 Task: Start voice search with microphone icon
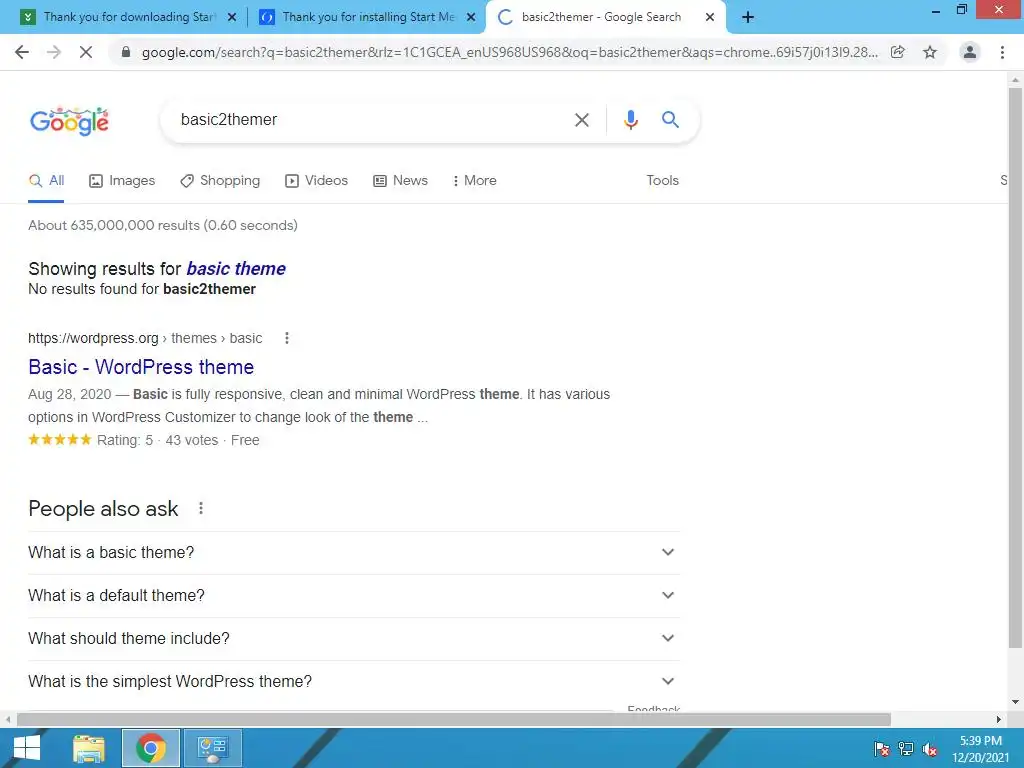[630, 120]
